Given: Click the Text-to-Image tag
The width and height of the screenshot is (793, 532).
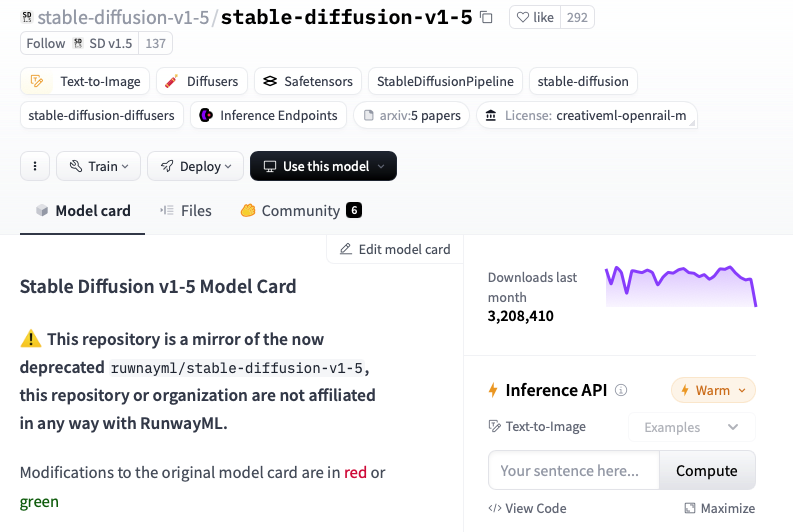Looking at the screenshot, I should point(86,81).
